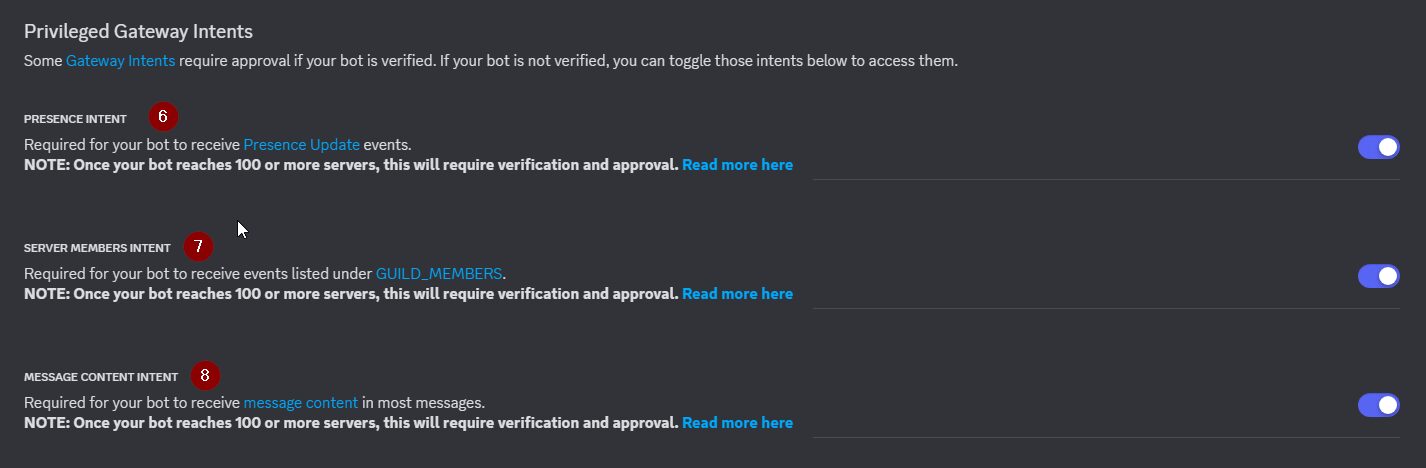Click the red number 6 annotation badge

click(x=163, y=116)
